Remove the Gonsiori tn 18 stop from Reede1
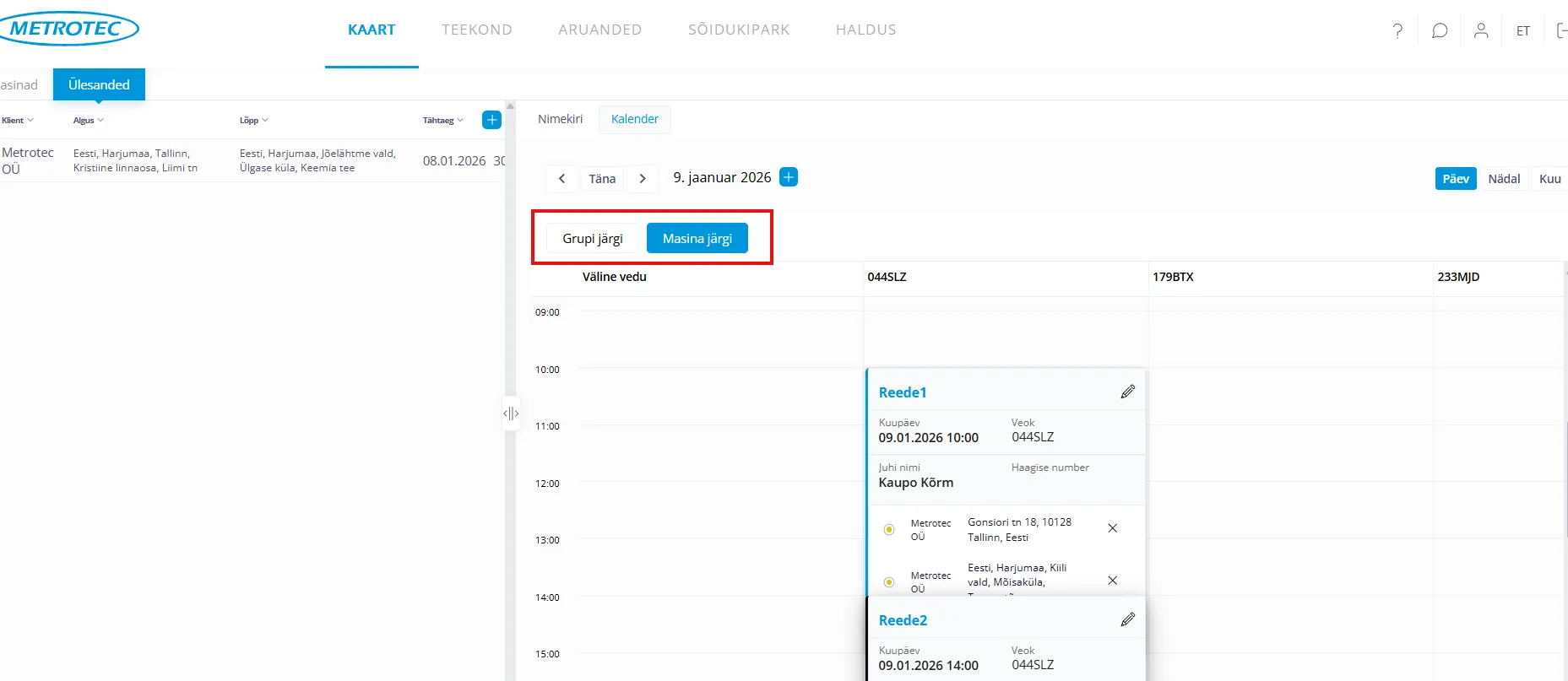Image resolution: width=1568 pixels, height=681 pixels. tap(1112, 528)
